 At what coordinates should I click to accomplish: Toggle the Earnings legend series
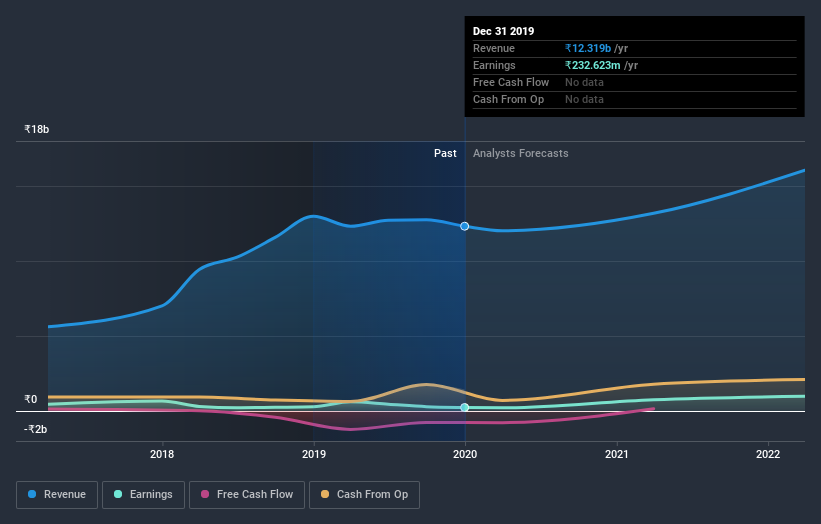point(143,495)
